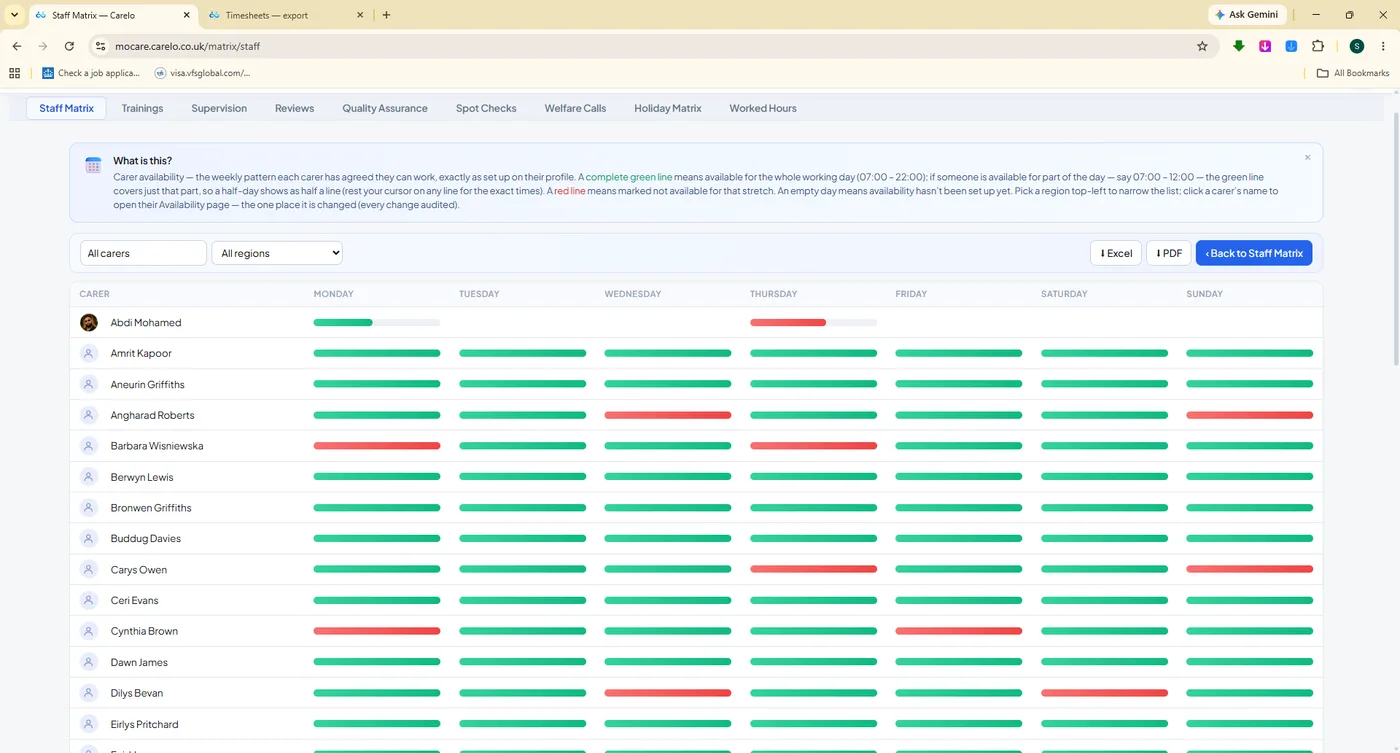
Task: Open the Worked Hours tab
Action: 763,108
